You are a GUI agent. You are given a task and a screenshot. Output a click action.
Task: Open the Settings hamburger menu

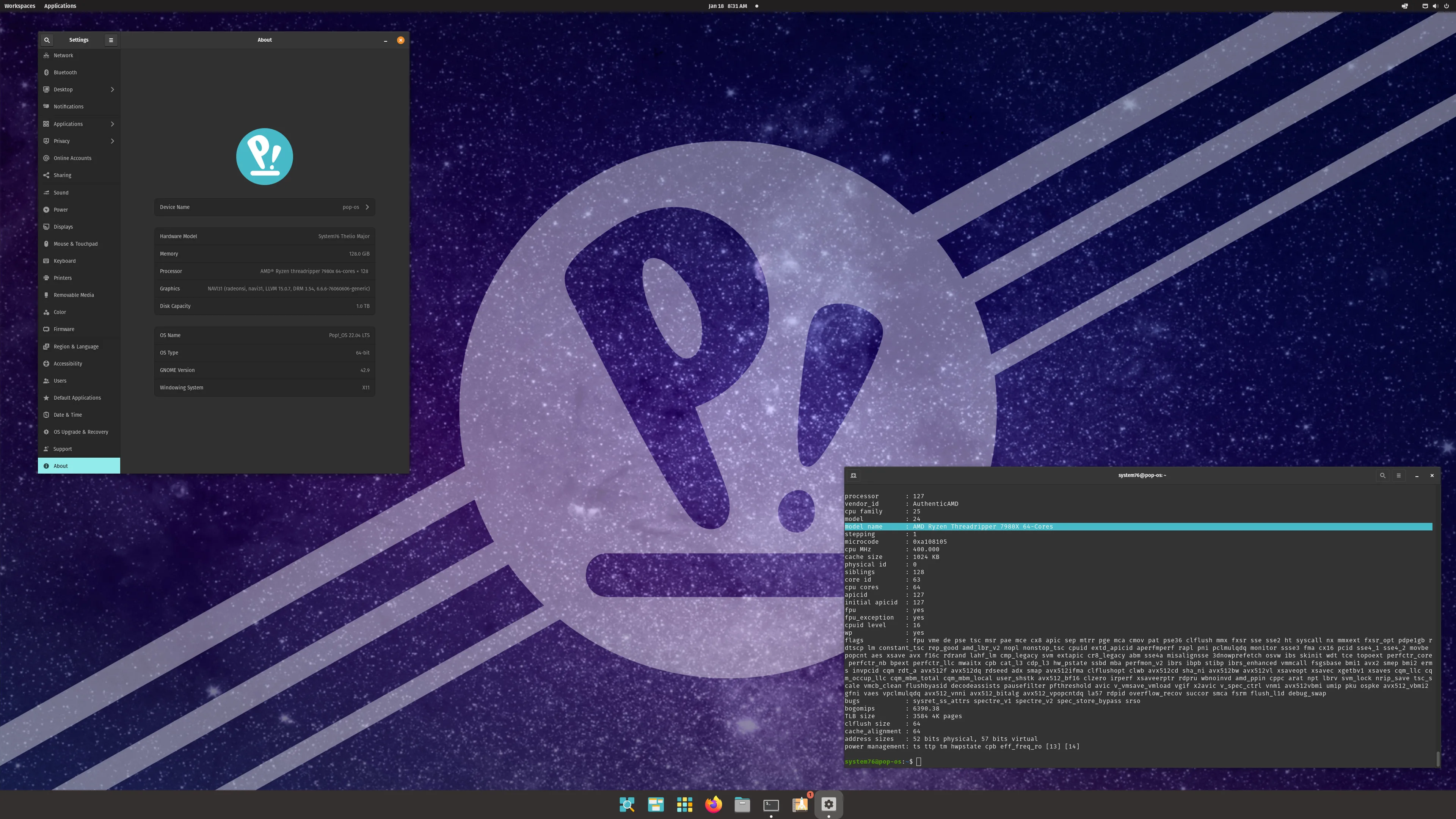click(111, 39)
